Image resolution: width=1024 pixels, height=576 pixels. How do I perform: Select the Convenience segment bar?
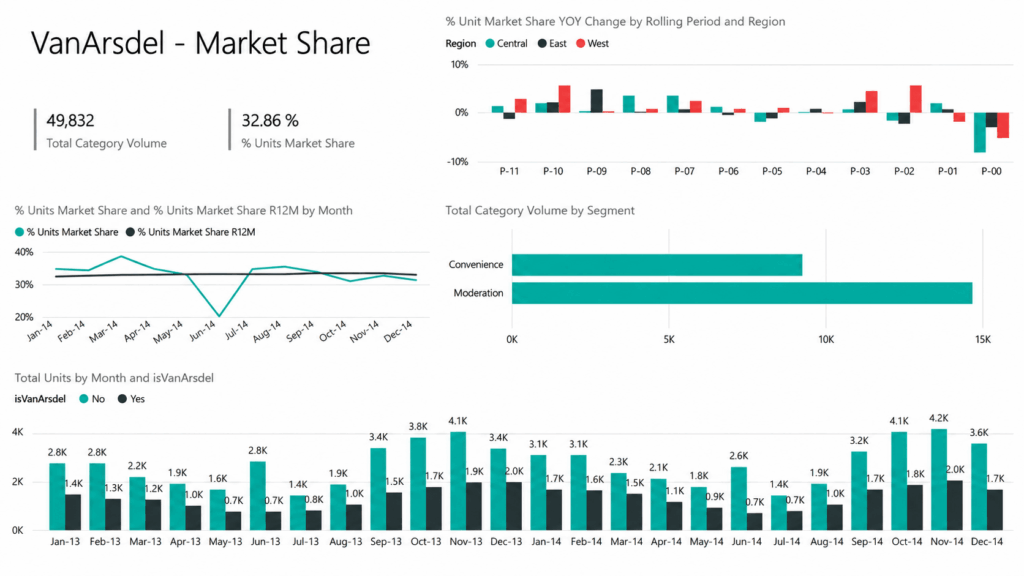[x=657, y=264]
